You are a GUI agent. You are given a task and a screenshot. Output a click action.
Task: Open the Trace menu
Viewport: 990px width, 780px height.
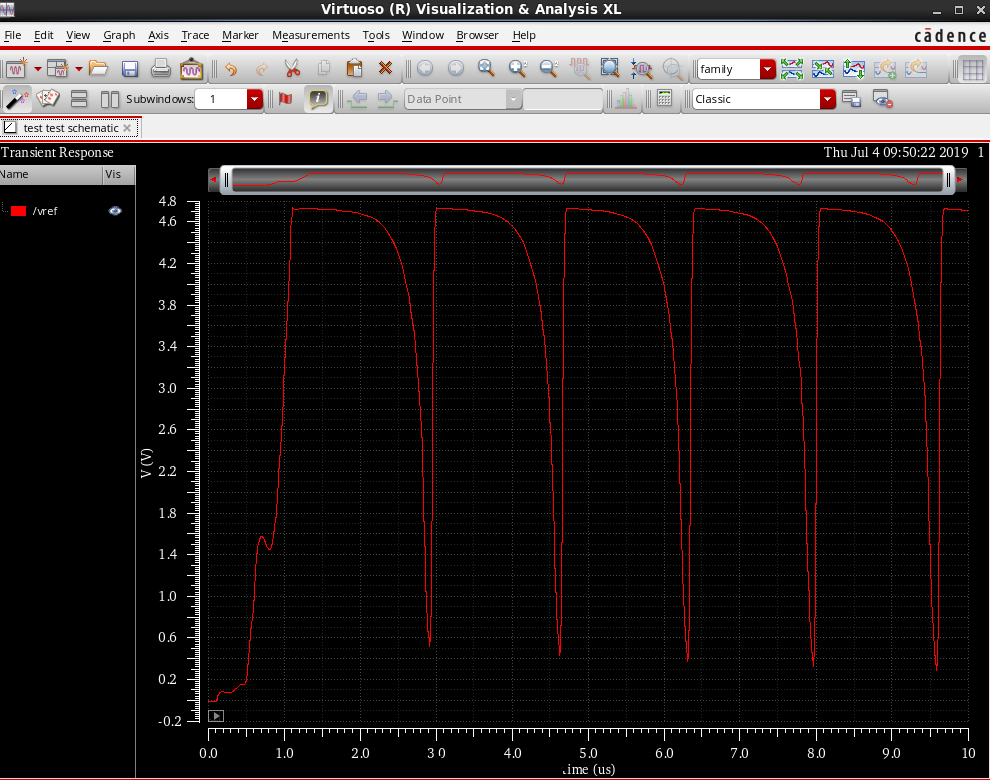coord(195,35)
